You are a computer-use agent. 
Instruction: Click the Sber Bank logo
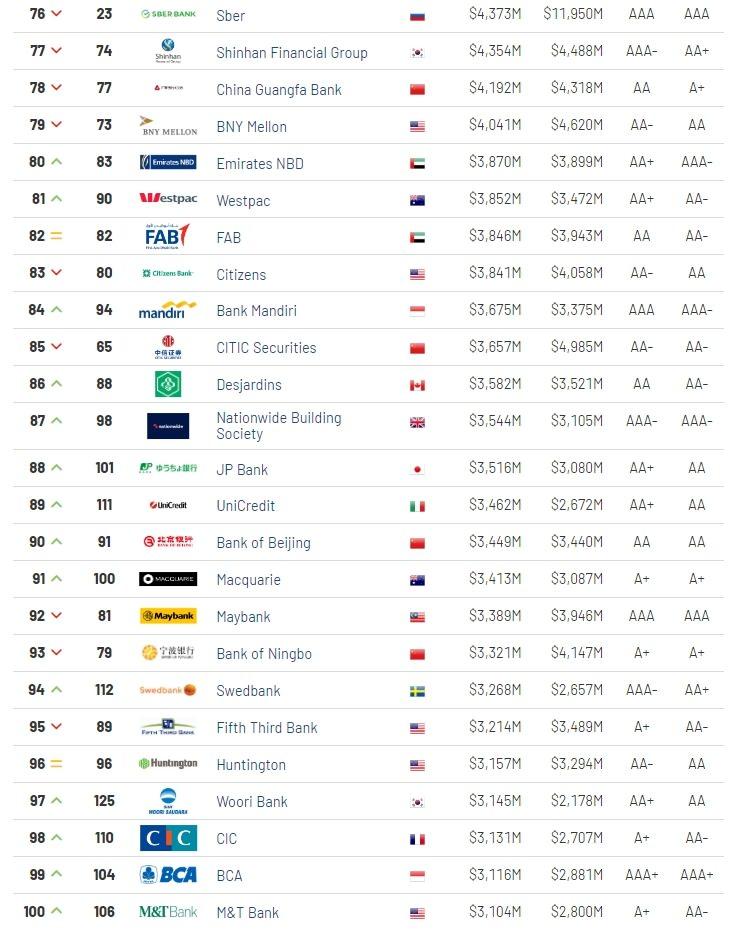click(x=168, y=14)
